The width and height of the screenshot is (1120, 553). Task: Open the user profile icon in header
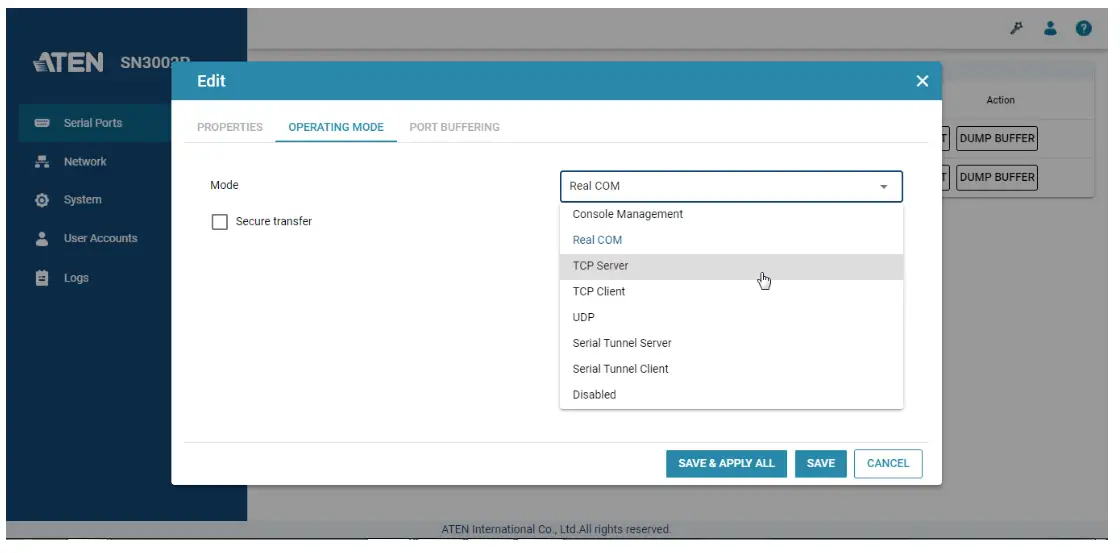click(x=1050, y=29)
